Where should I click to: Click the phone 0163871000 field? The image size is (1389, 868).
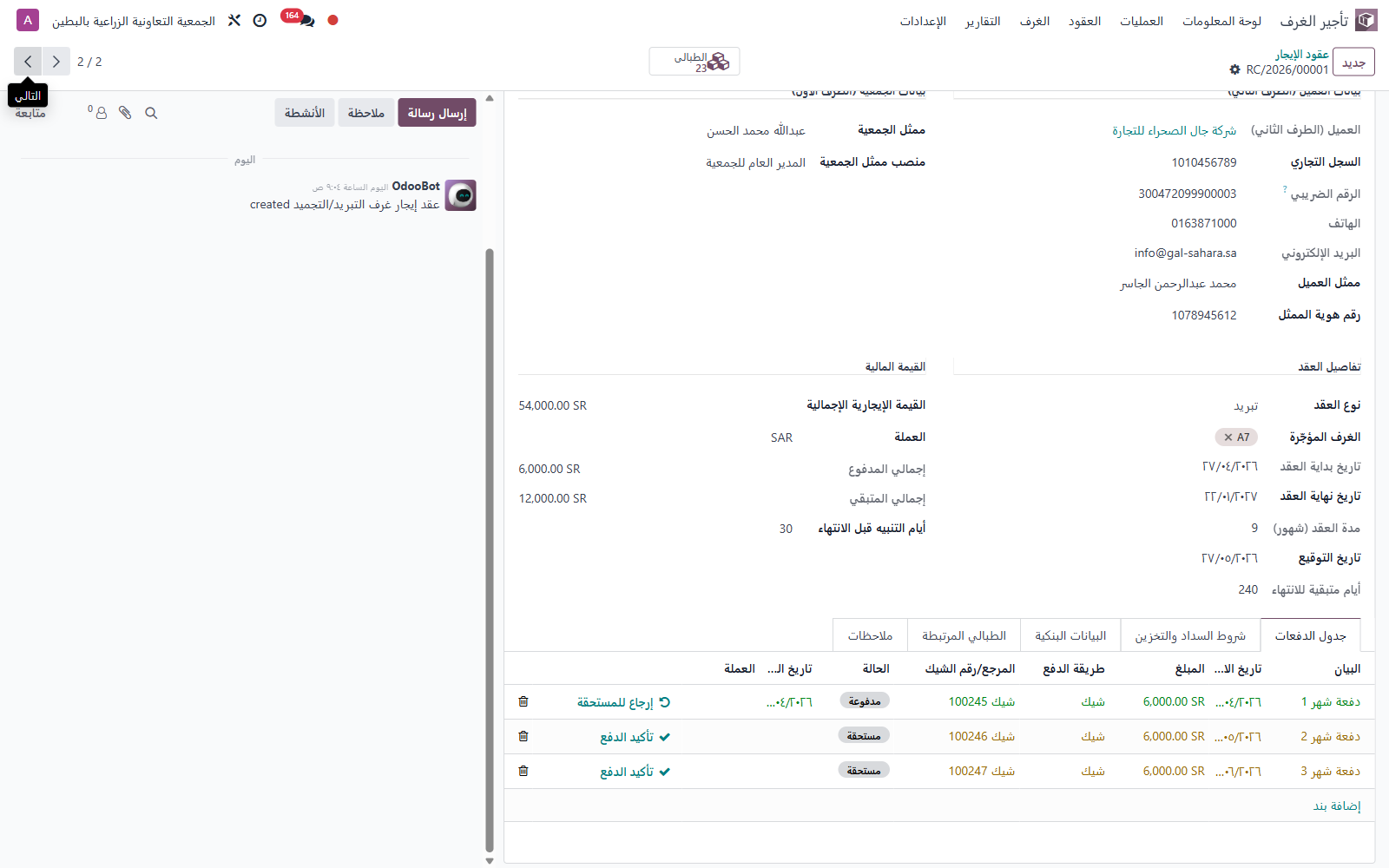tap(1203, 223)
